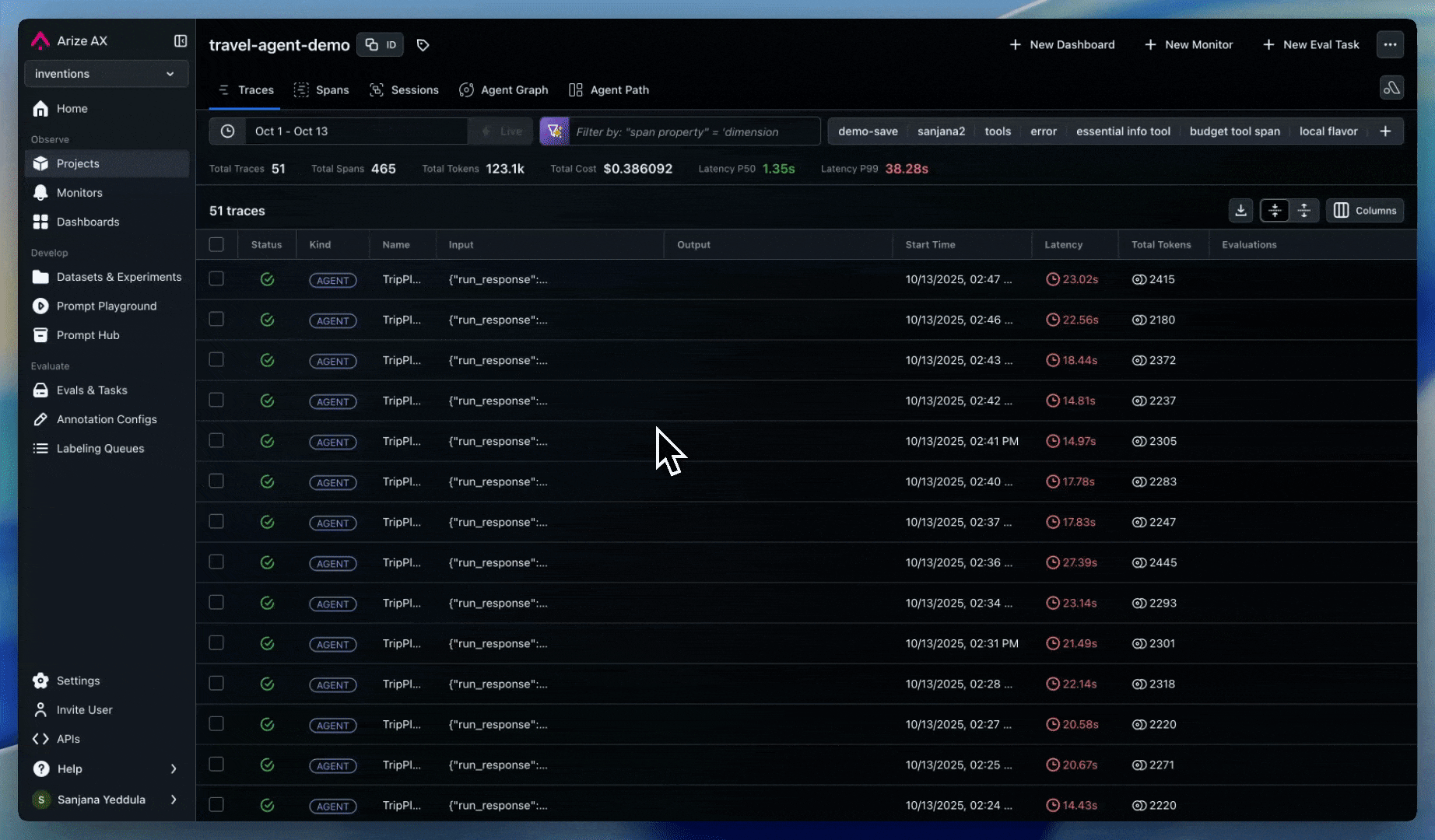Open the Oct 1 - Oct 13 date picker
This screenshot has width=1435, height=840.
click(x=356, y=131)
